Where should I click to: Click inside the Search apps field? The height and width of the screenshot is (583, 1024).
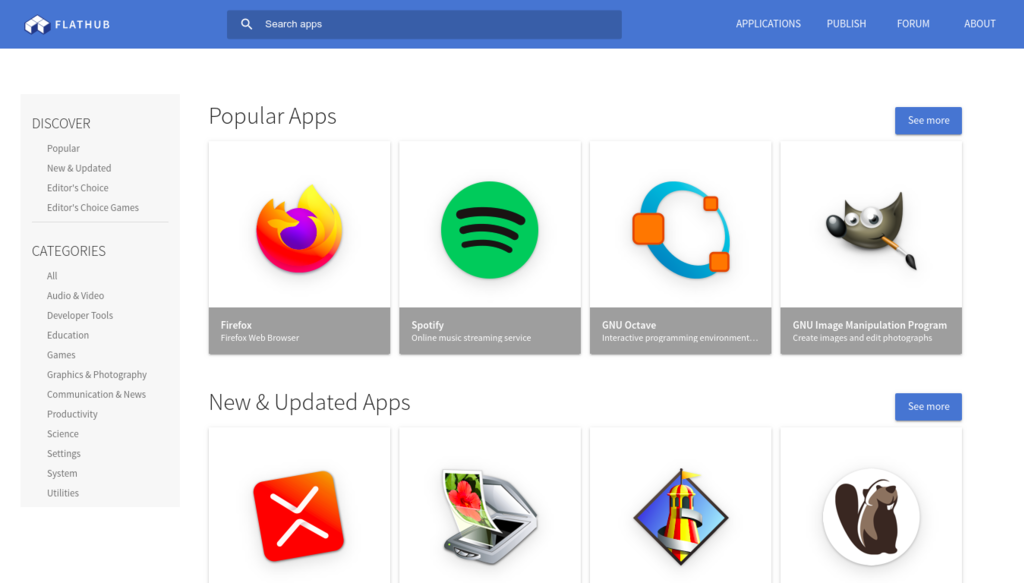pos(424,24)
